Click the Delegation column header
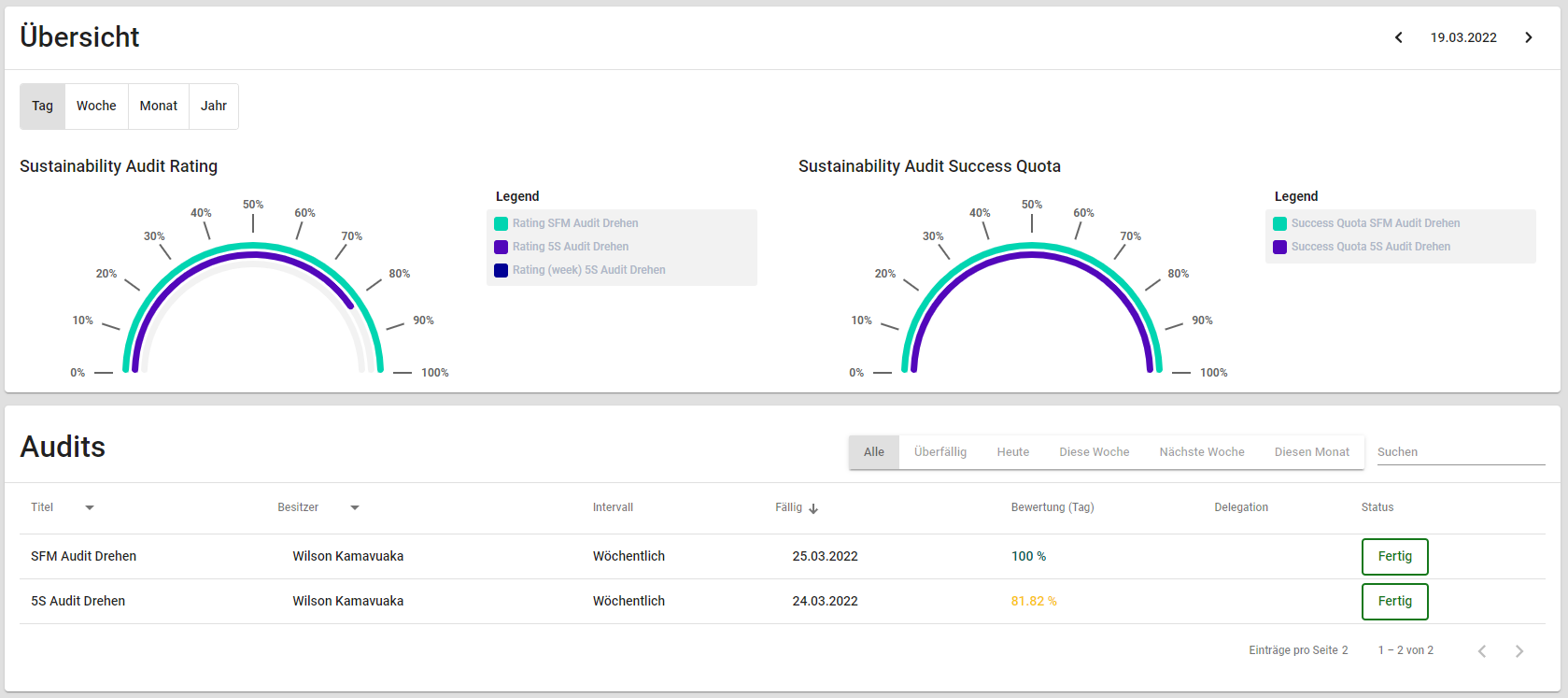The image size is (1568, 698). 1241,507
